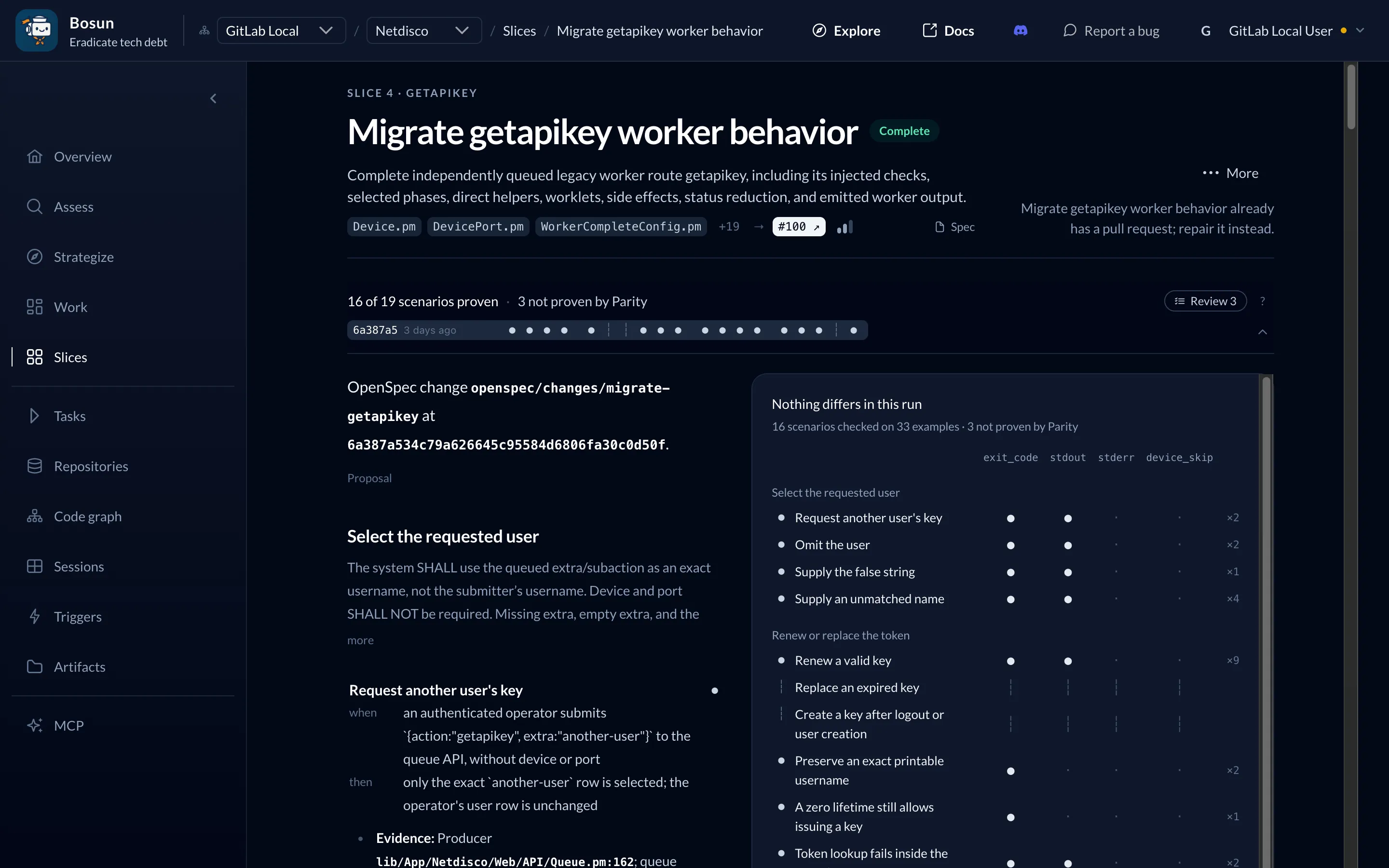Open the GitLab Local workspace dropdown
Screen dimensions: 1389x868
click(x=281, y=30)
